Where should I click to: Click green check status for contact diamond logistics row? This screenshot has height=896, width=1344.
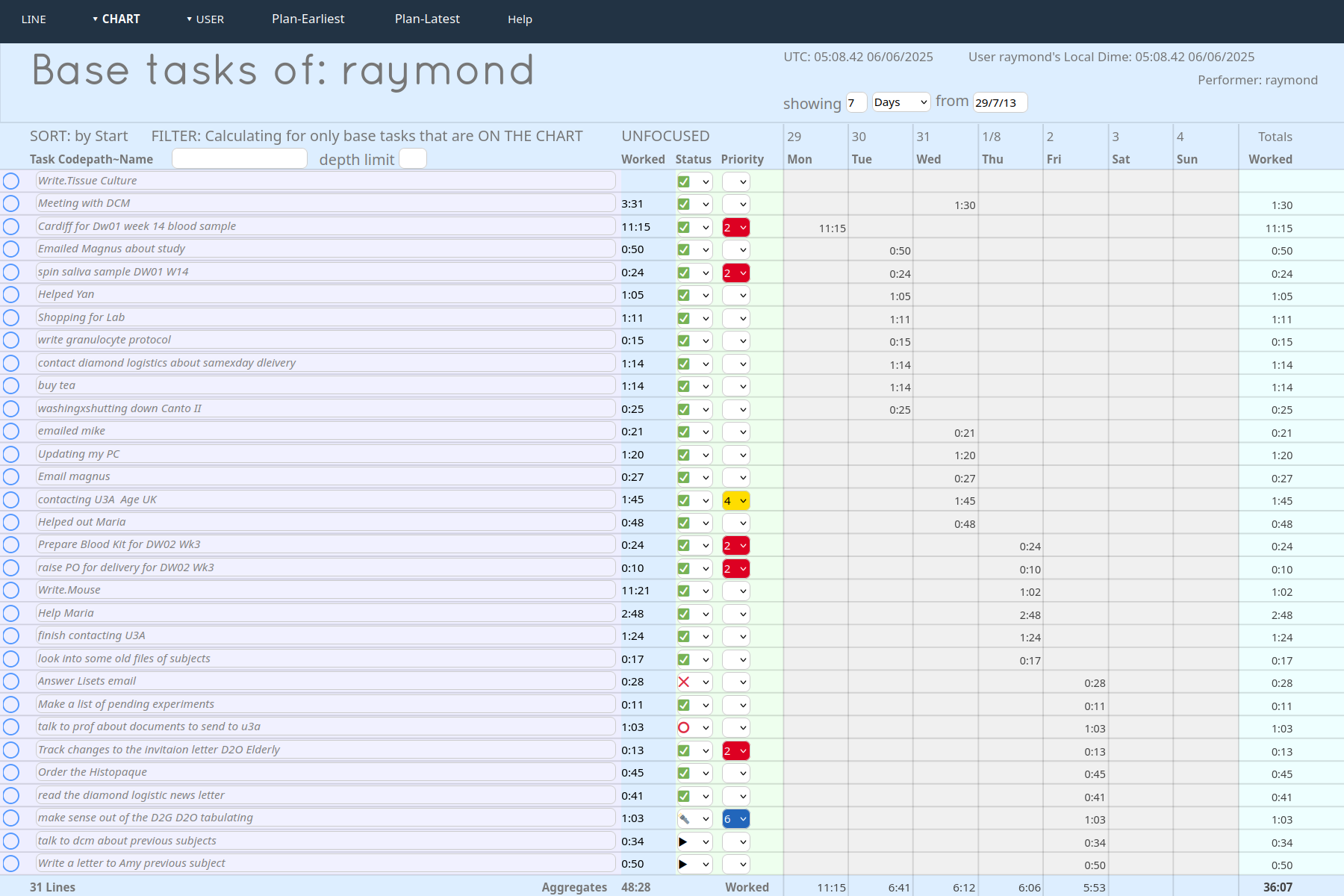tap(684, 364)
